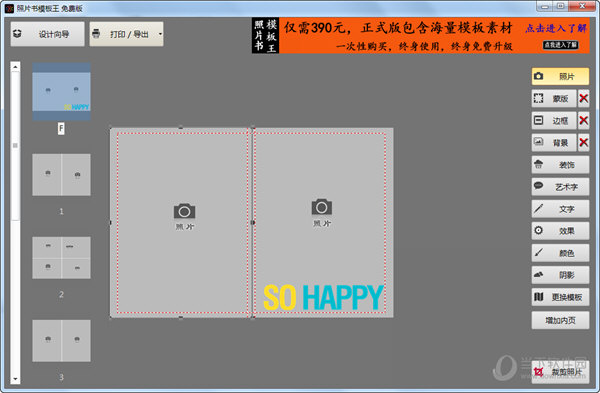Click the printer icon on 打印 / 导出
This screenshot has width=600, height=393.
click(x=96, y=34)
